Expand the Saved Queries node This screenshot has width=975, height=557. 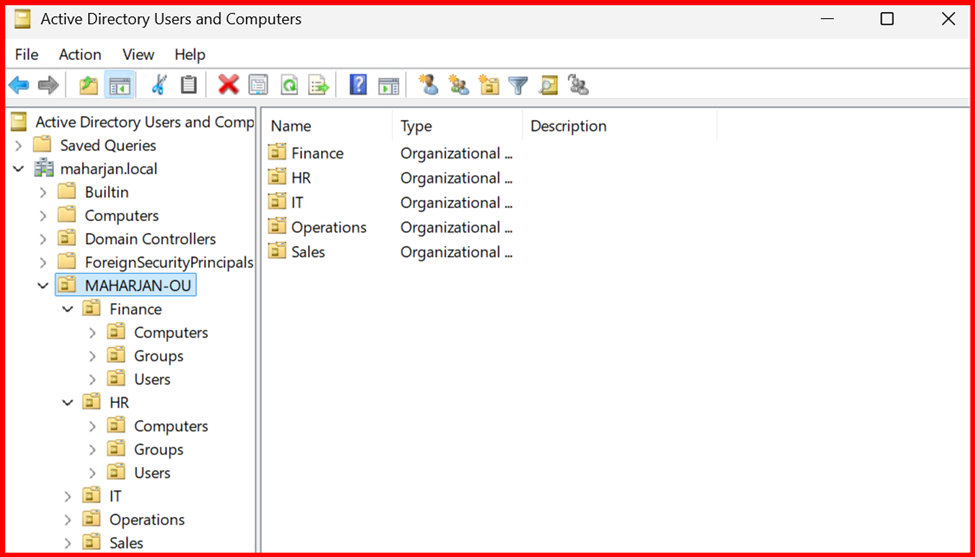click(x=18, y=146)
